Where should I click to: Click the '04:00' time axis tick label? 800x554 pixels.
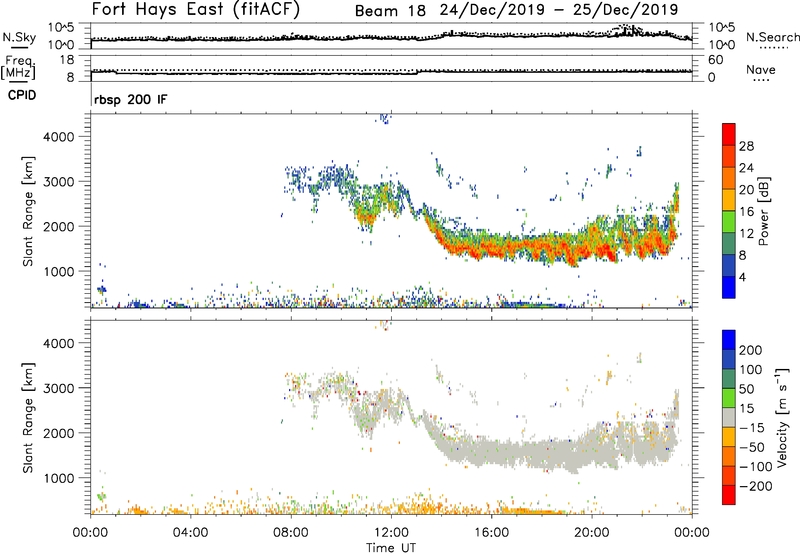click(191, 533)
